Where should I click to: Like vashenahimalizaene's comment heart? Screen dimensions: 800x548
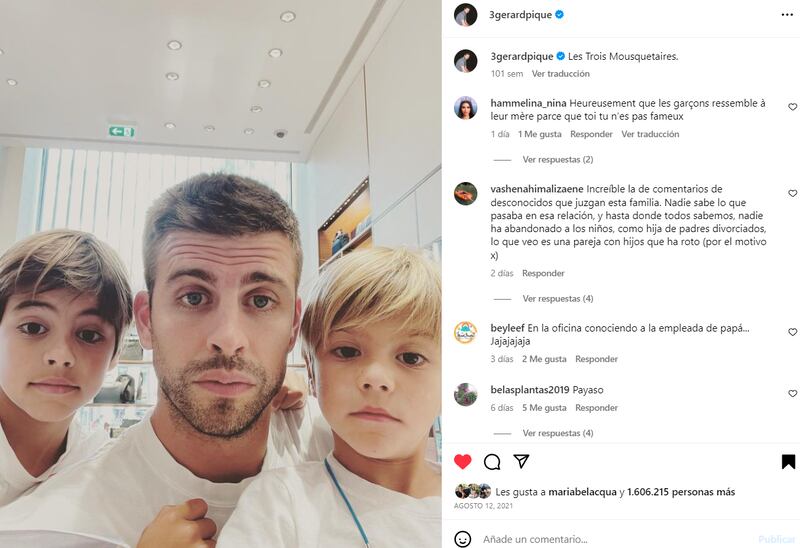tap(792, 193)
